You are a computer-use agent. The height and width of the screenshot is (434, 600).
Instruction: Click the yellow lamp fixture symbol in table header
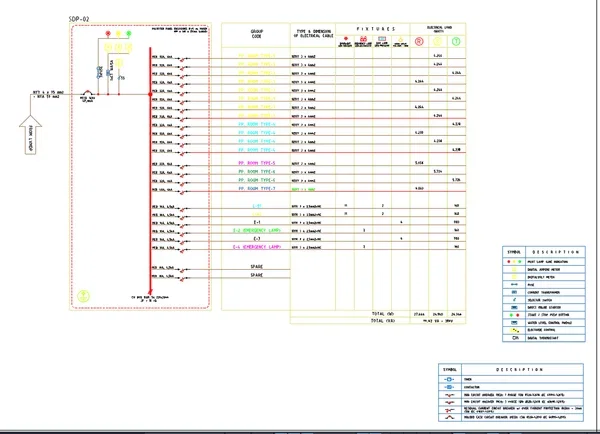pos(400,39)
